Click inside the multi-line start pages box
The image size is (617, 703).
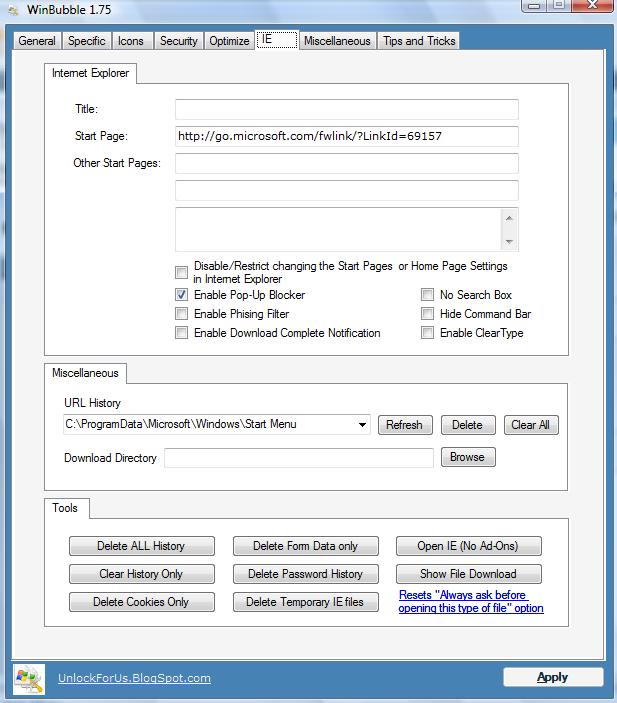338,229
